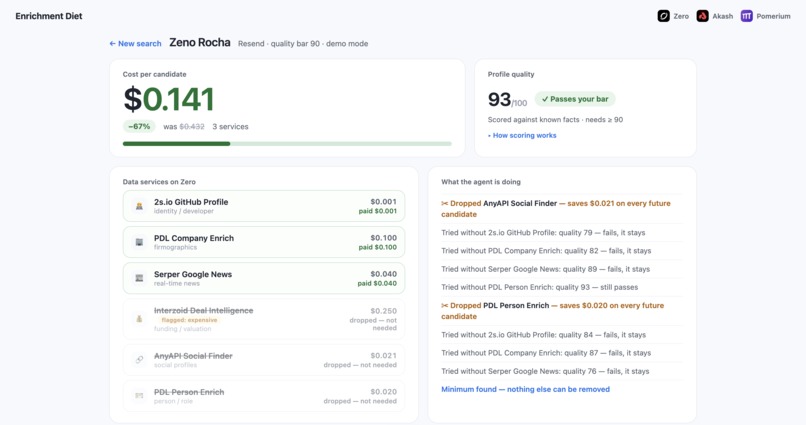Click the What the agent is doing heading
The height and width of the screenshot is (425, 806).
(x=481, y=182)
